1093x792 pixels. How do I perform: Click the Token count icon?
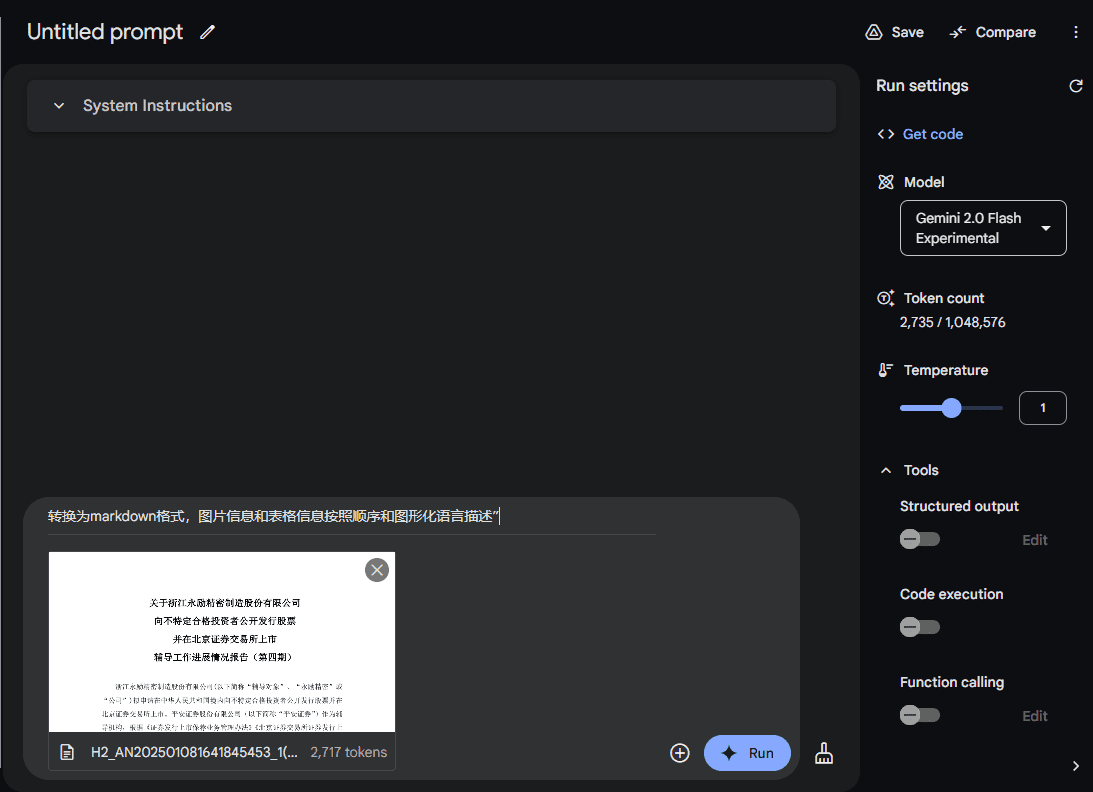tap(885, 298)
